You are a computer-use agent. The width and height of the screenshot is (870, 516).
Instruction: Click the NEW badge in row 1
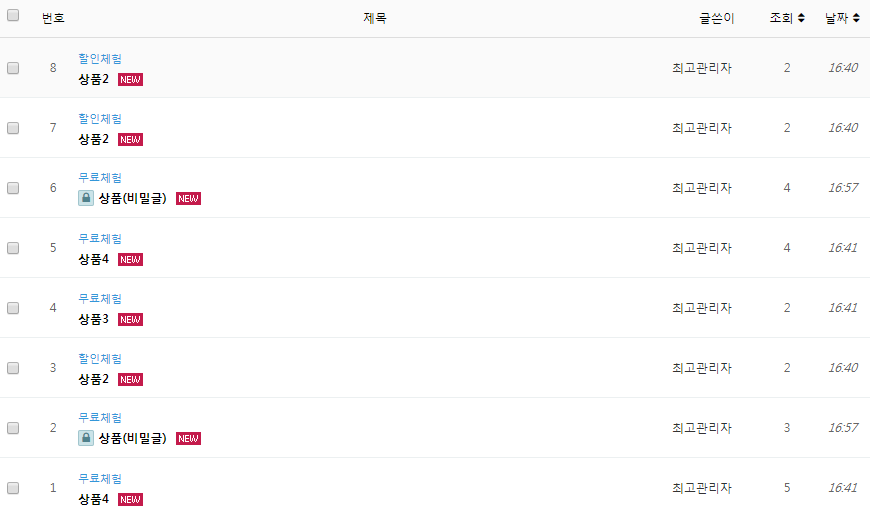130,499
